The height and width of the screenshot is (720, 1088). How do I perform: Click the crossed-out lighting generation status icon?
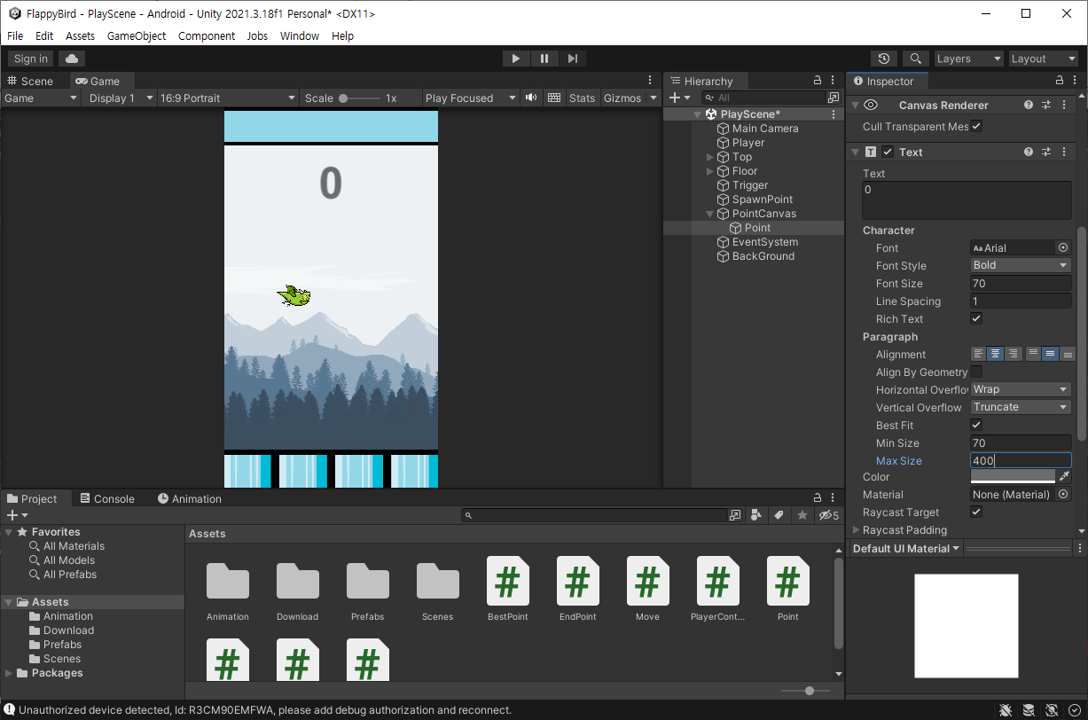click(x=1051, y=710)
